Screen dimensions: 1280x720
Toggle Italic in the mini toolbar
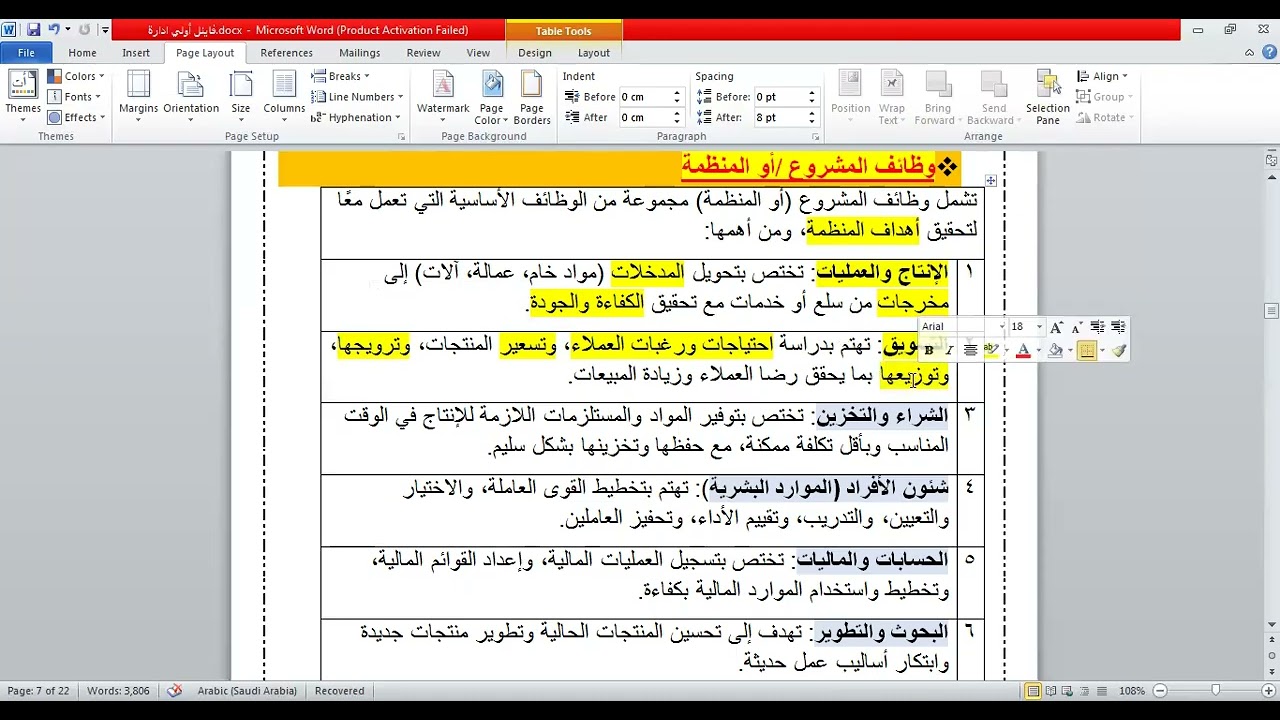coord(949,350)
